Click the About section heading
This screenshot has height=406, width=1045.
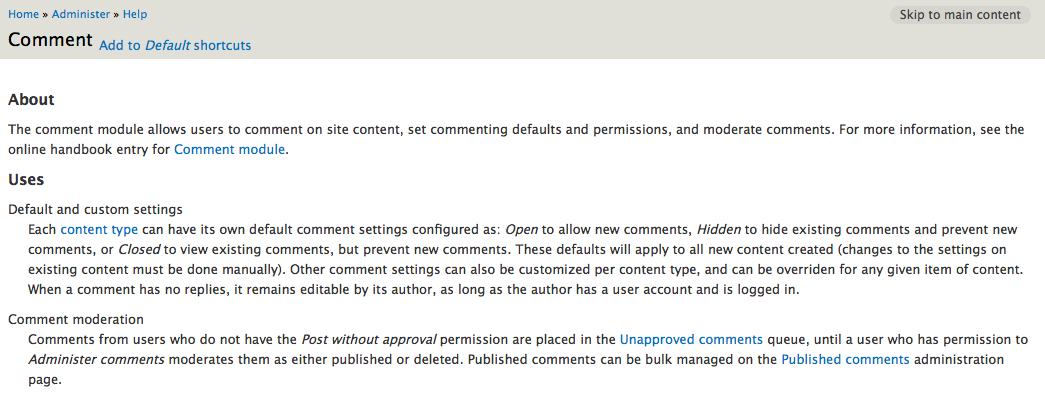[31, 100]
